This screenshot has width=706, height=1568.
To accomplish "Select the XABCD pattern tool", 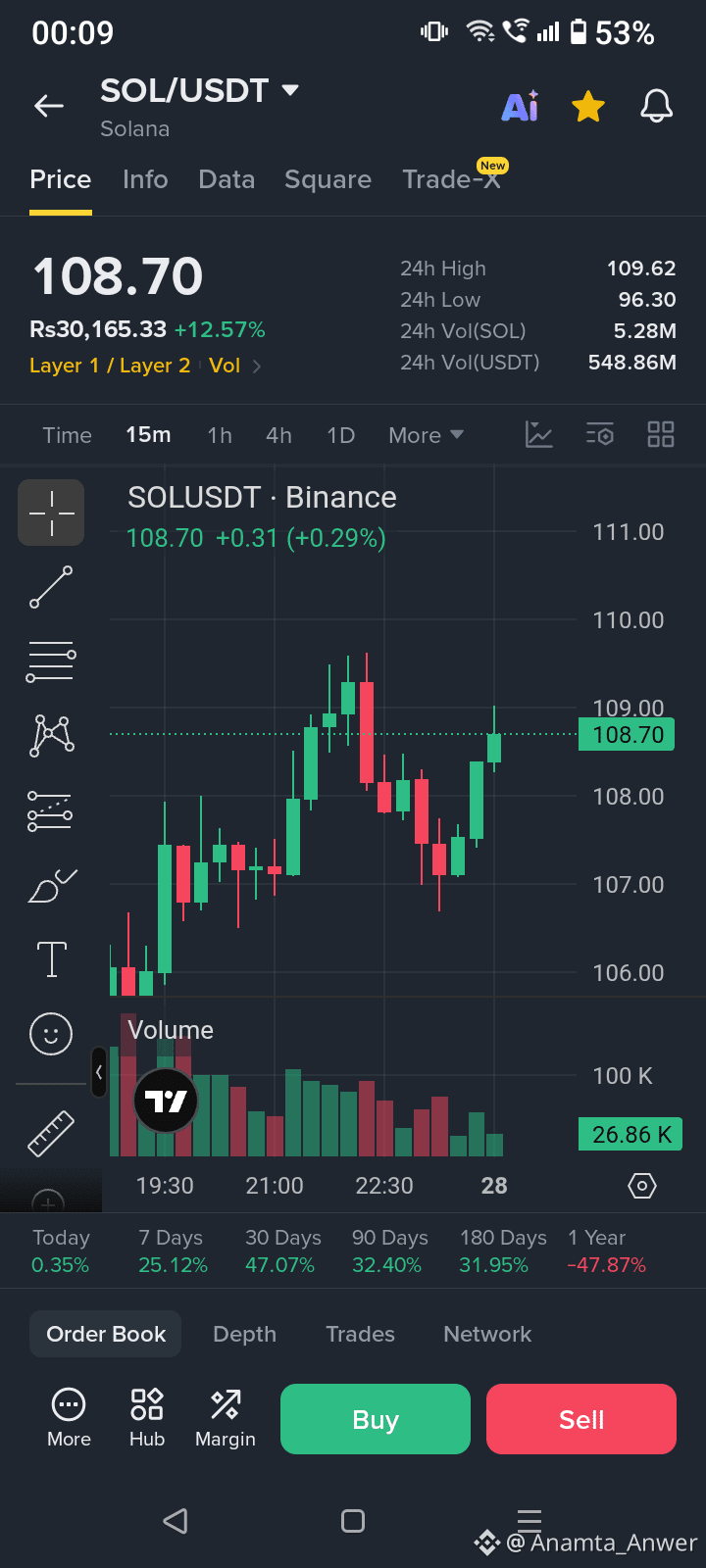I will click(52, 735).
